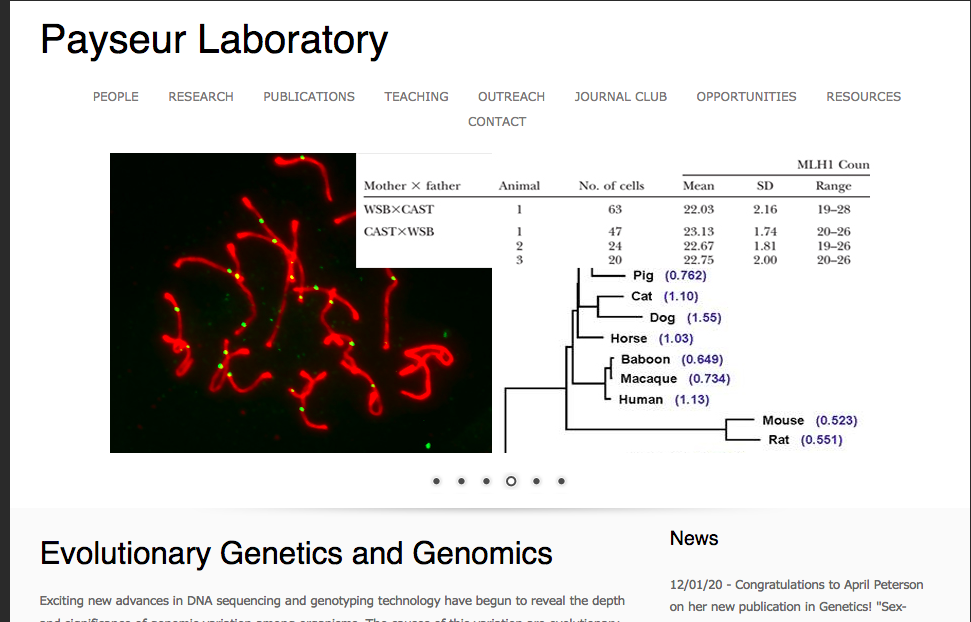Select the active fourth carousel dot
This screenshot has width=971, height=622.
coord(511,481)
